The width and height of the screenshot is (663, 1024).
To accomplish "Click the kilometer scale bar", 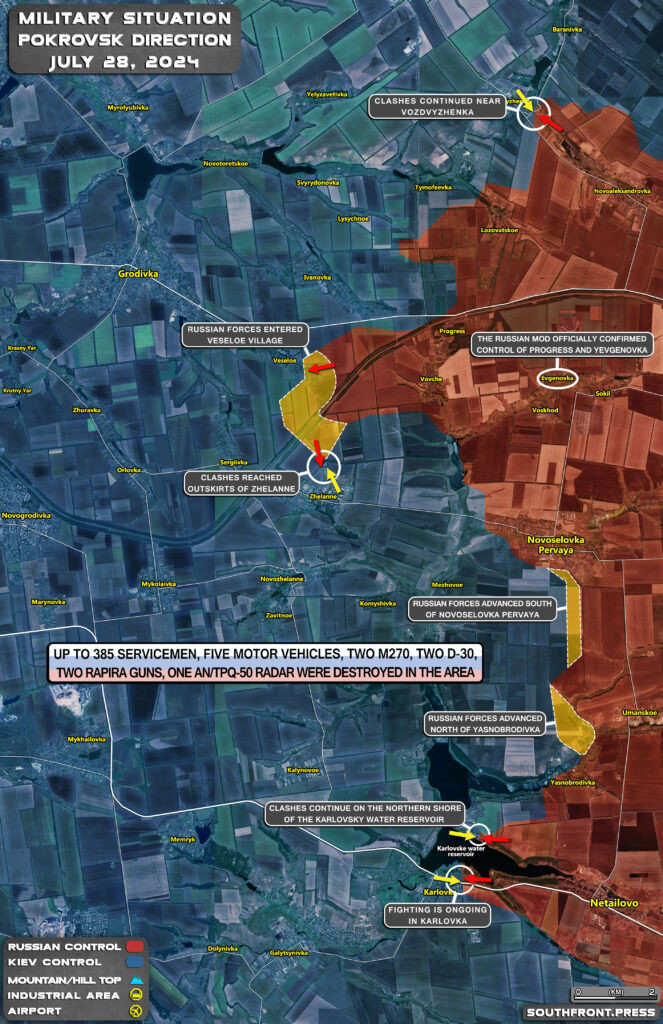I will pos(614,995).
